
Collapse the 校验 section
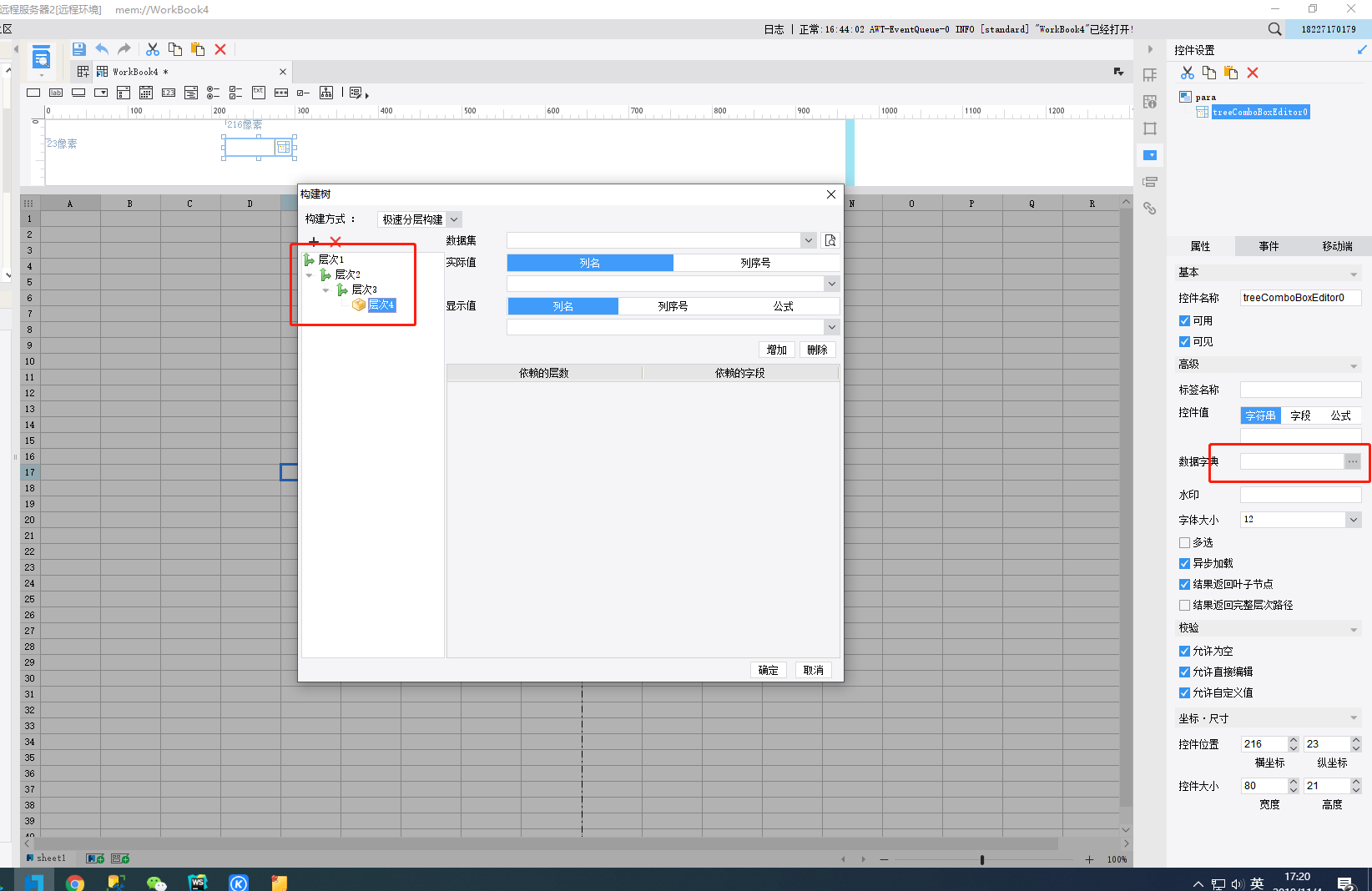[x=1354, y=628]
